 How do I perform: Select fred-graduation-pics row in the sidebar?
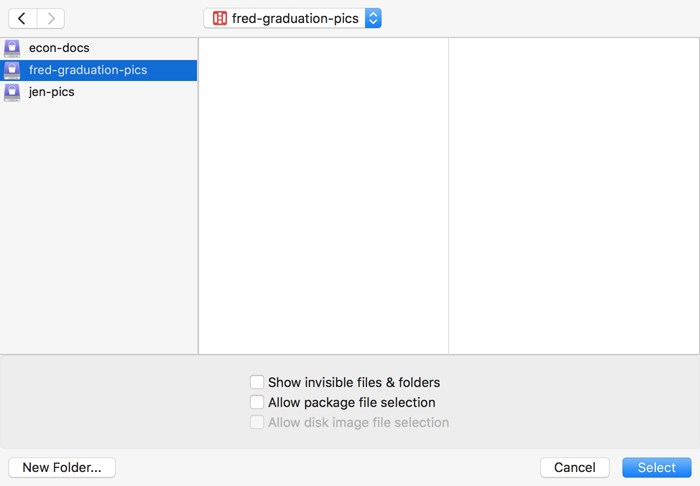(99, 71)
